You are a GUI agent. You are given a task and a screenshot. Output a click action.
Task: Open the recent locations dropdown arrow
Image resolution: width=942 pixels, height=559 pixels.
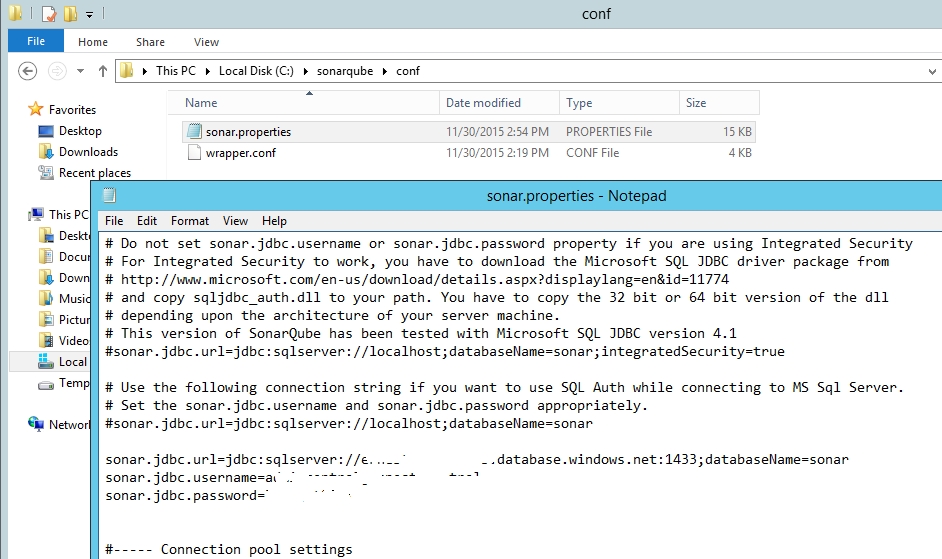(x=81, y=71)
